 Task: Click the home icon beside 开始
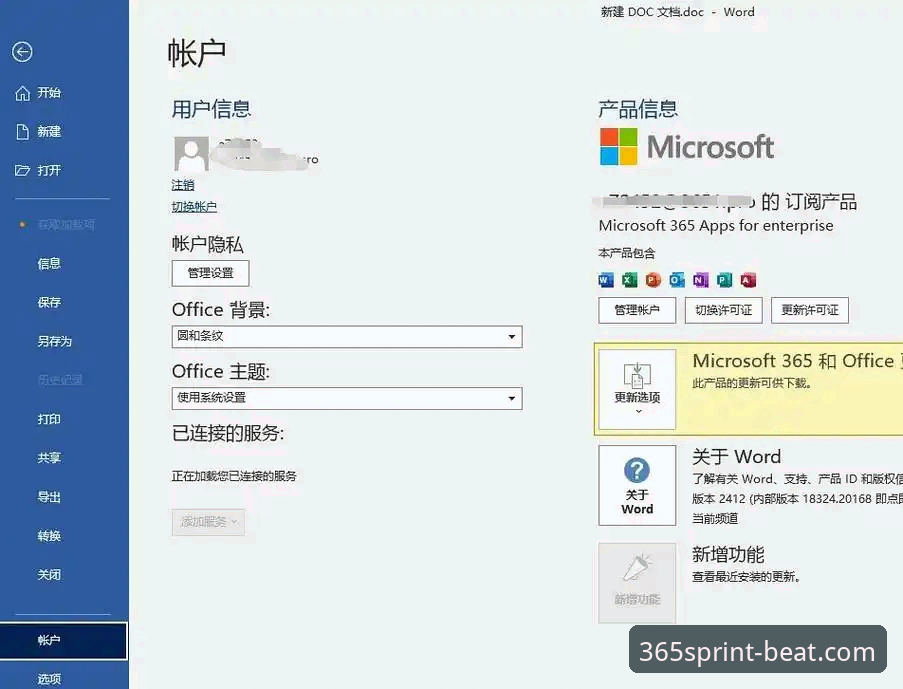[22, 93]
